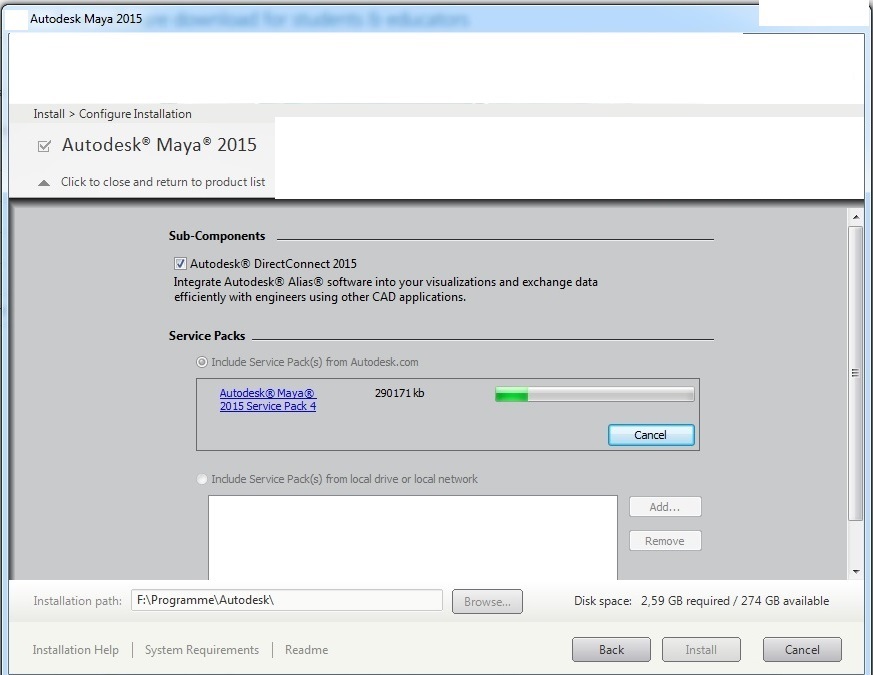Click the Sub-Components section heading
This screenshot has width=873, height=675.
(x=217, y=236)
